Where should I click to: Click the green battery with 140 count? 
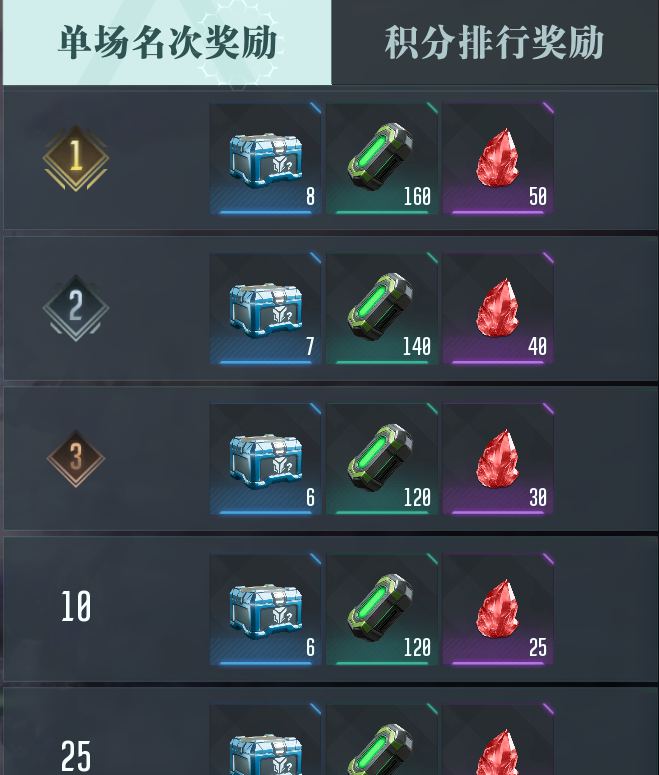[382, 308]
